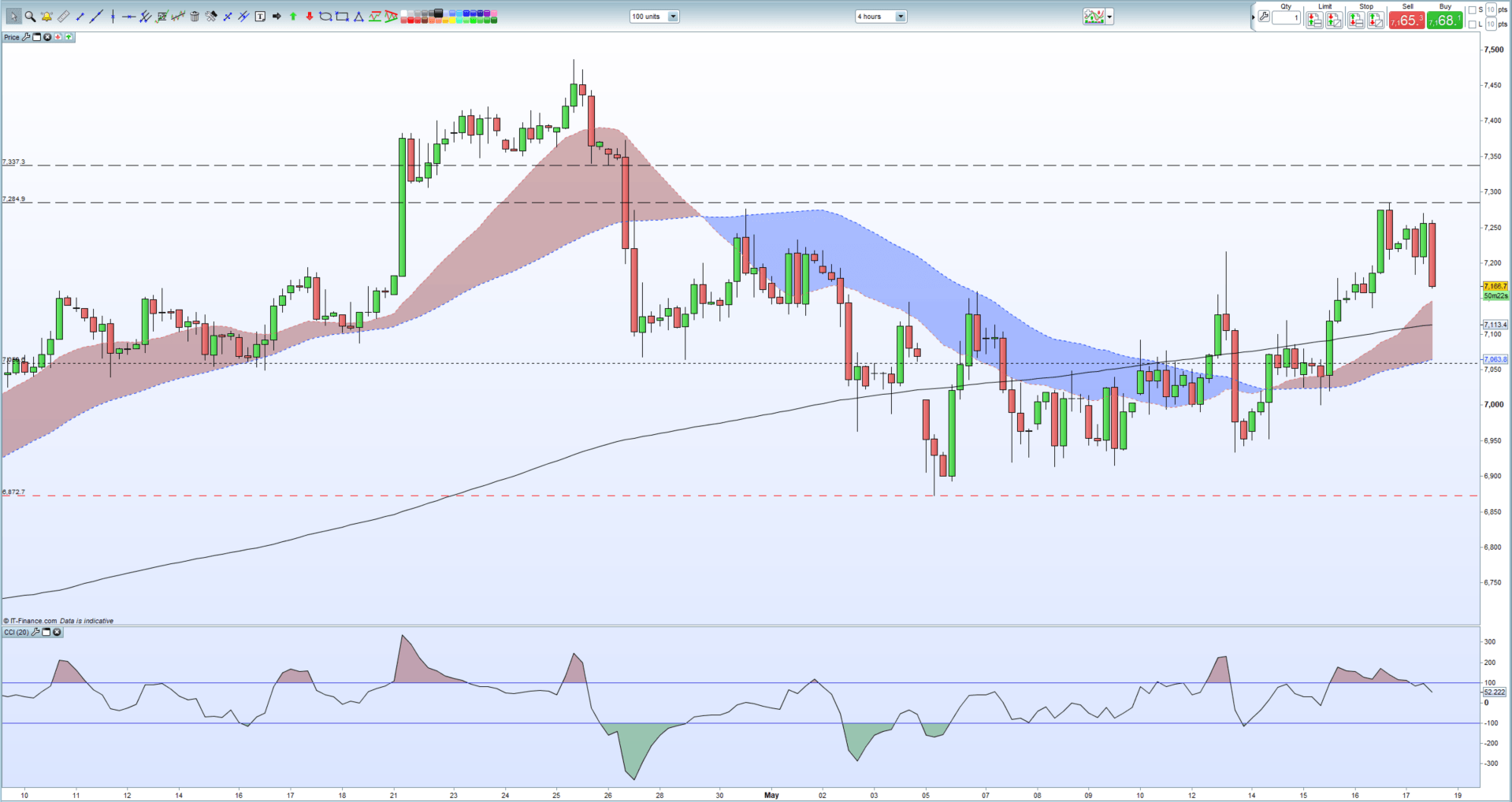Screen dimensions: 1512x802
Task: Select the Fibonacci retracement tool
Action: click(x=162, y=17)
